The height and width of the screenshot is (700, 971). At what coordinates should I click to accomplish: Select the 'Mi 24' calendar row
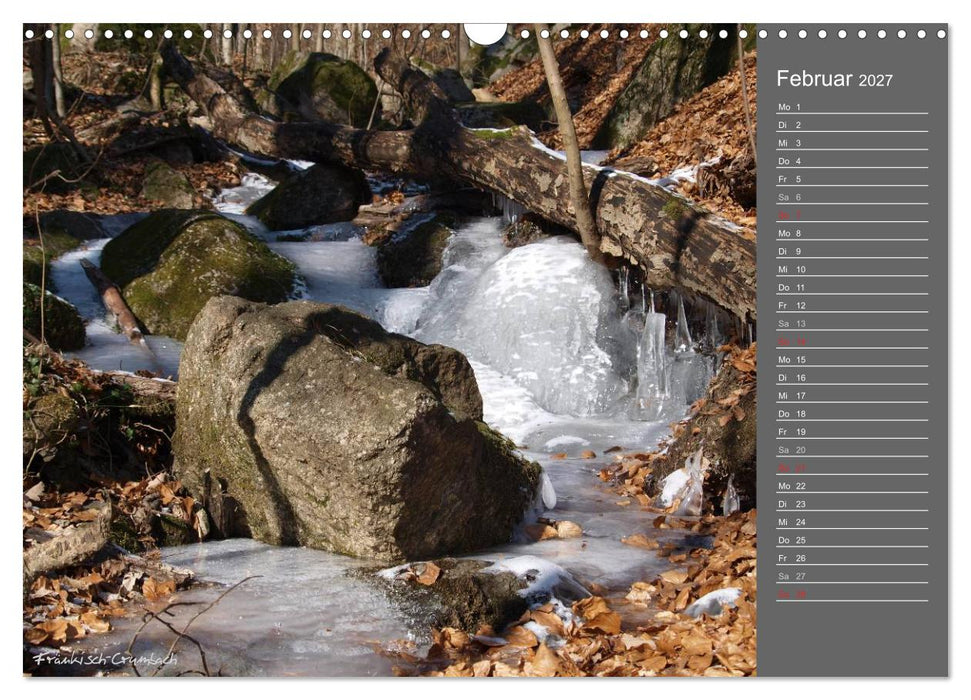(852, 522)
